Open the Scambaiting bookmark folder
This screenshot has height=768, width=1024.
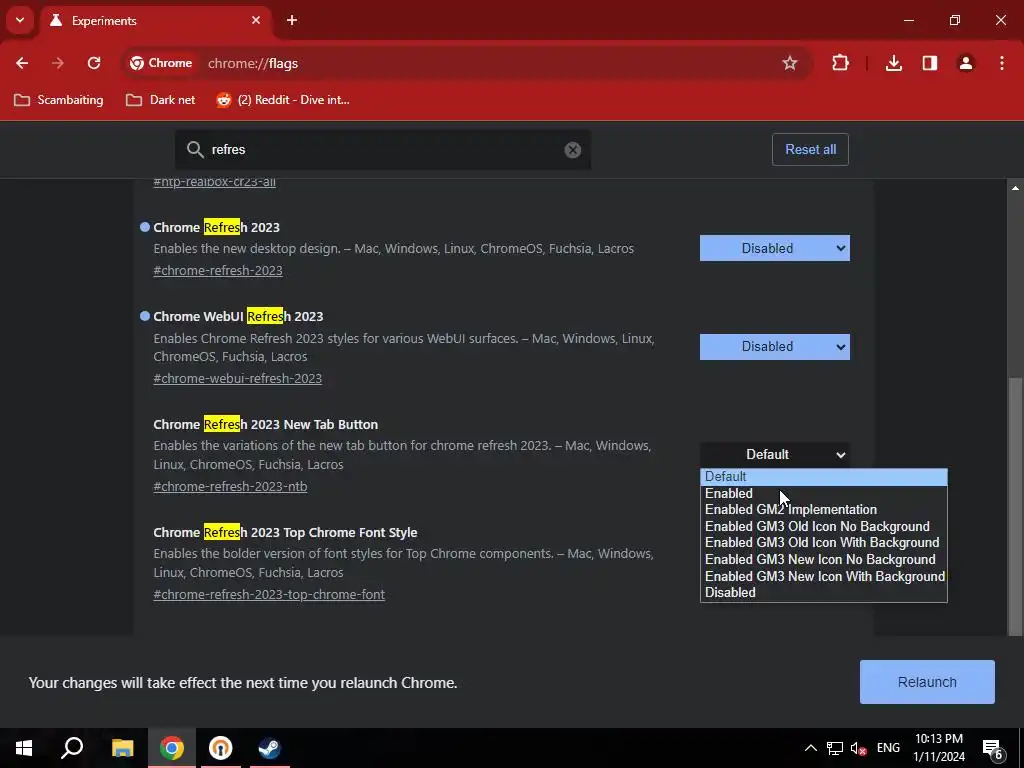[59, 100]
